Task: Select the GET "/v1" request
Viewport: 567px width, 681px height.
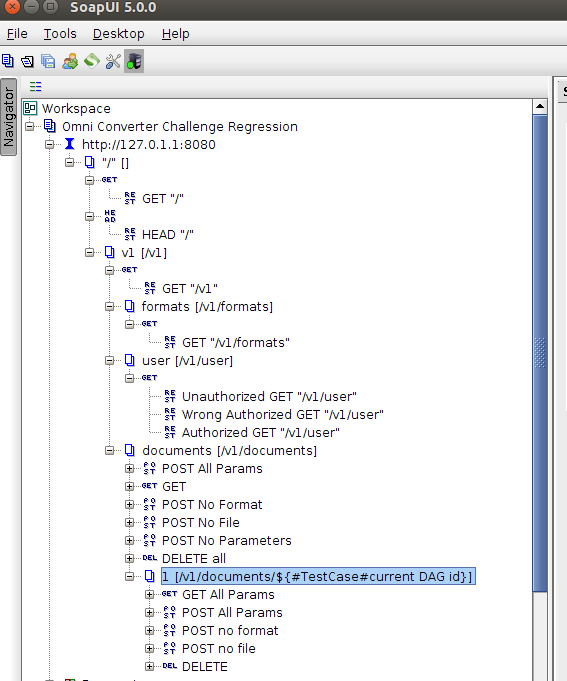Action: tap(190, 289)
